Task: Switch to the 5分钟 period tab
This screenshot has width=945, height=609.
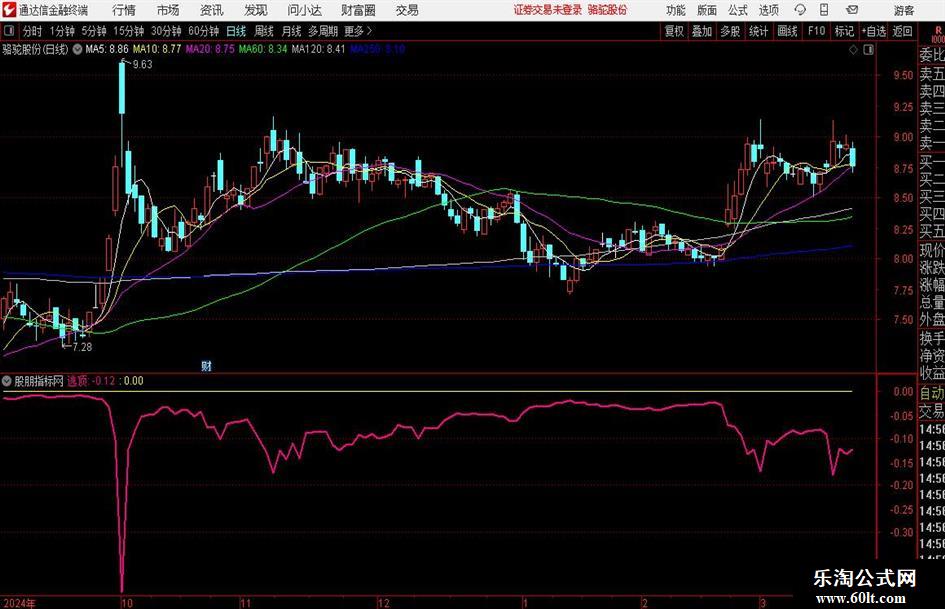Action: coord(93,31)
